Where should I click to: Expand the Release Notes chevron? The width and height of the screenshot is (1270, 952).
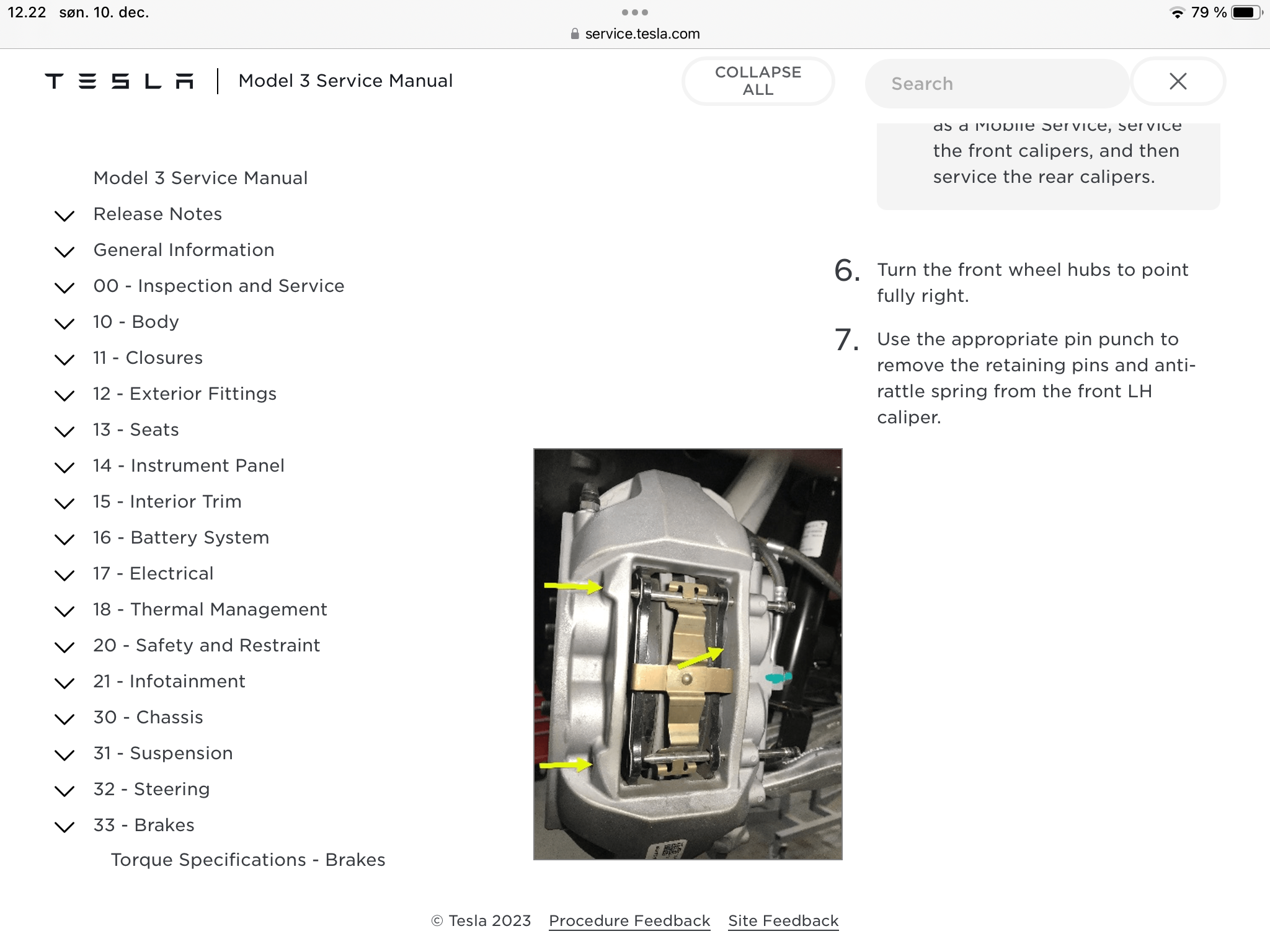click(64, 216)
